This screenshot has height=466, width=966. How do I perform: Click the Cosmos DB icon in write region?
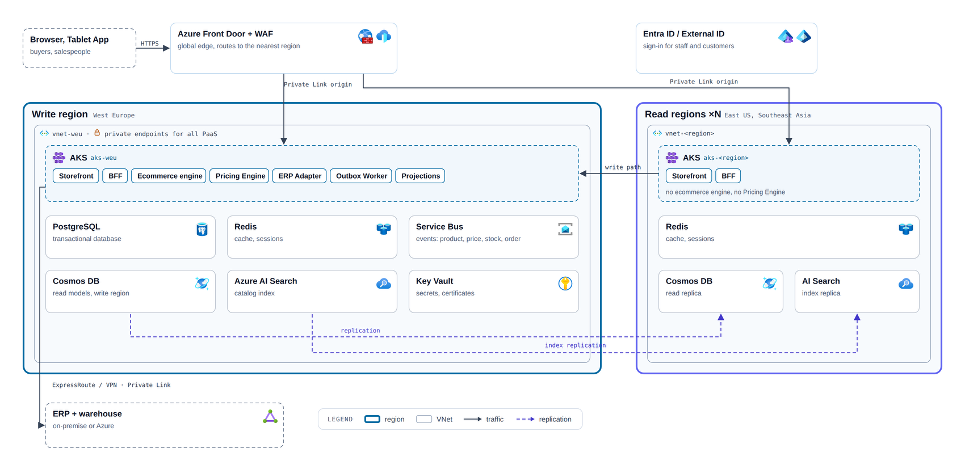[202, 284]
